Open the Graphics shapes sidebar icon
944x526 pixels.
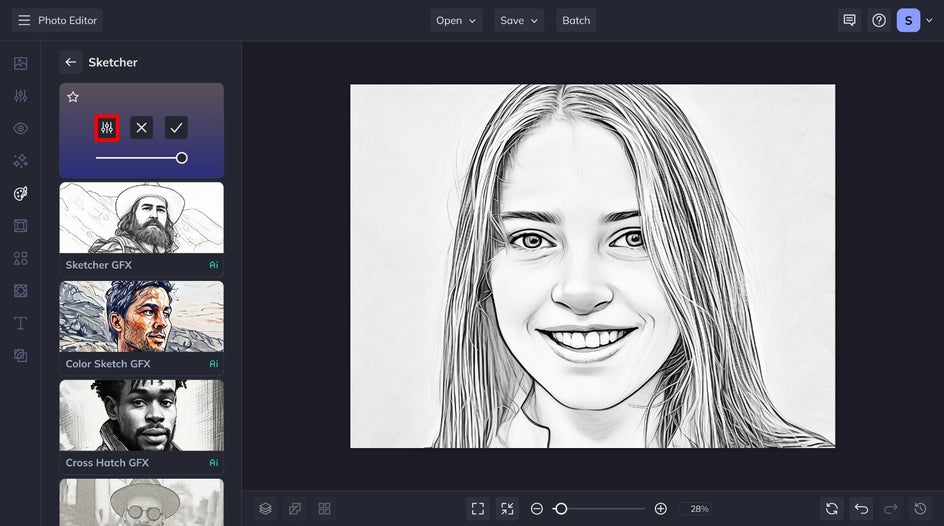(x=20, y=258)
